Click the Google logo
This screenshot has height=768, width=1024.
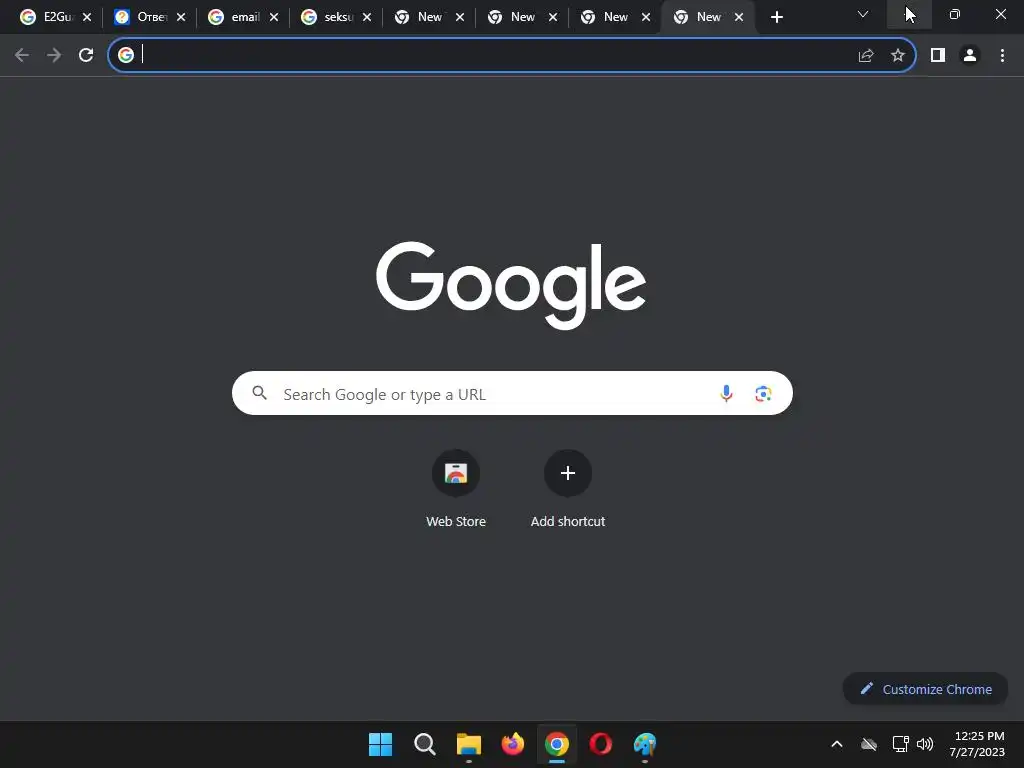511,285
